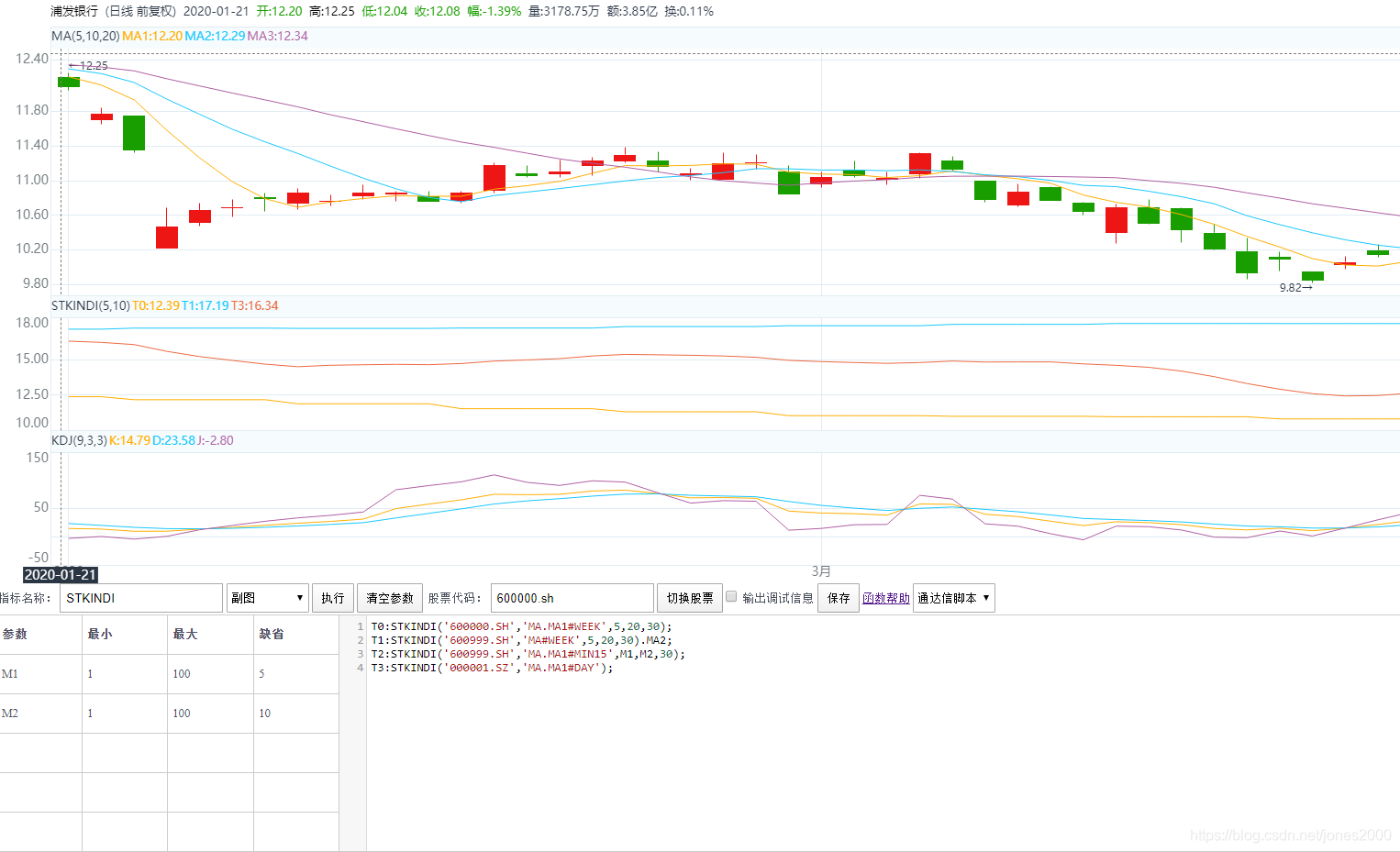Click the 清空参数 button
The height and width of the screenshot is (852, 1400).
390,598
